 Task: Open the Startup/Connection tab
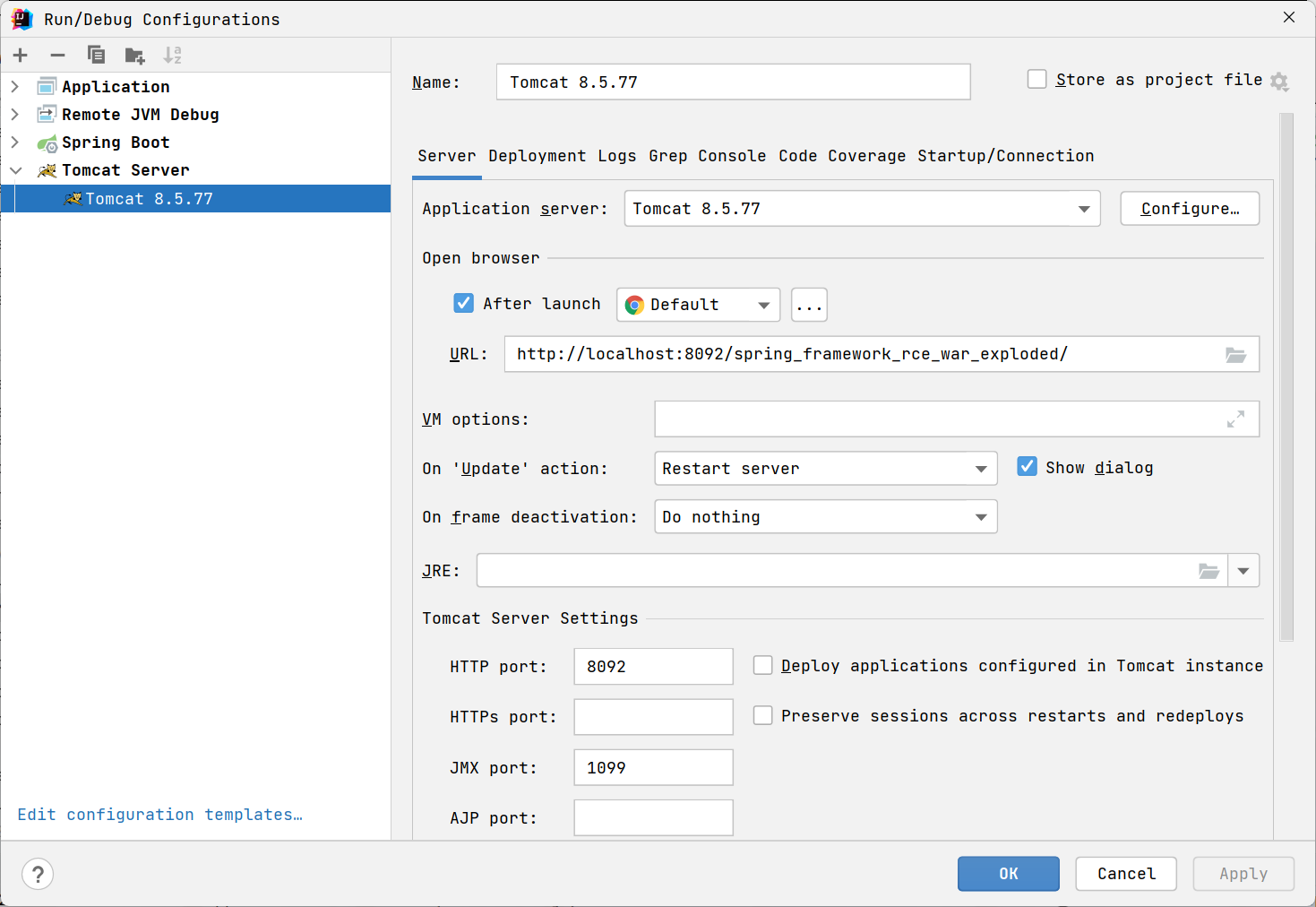[x=1005, y=156]
